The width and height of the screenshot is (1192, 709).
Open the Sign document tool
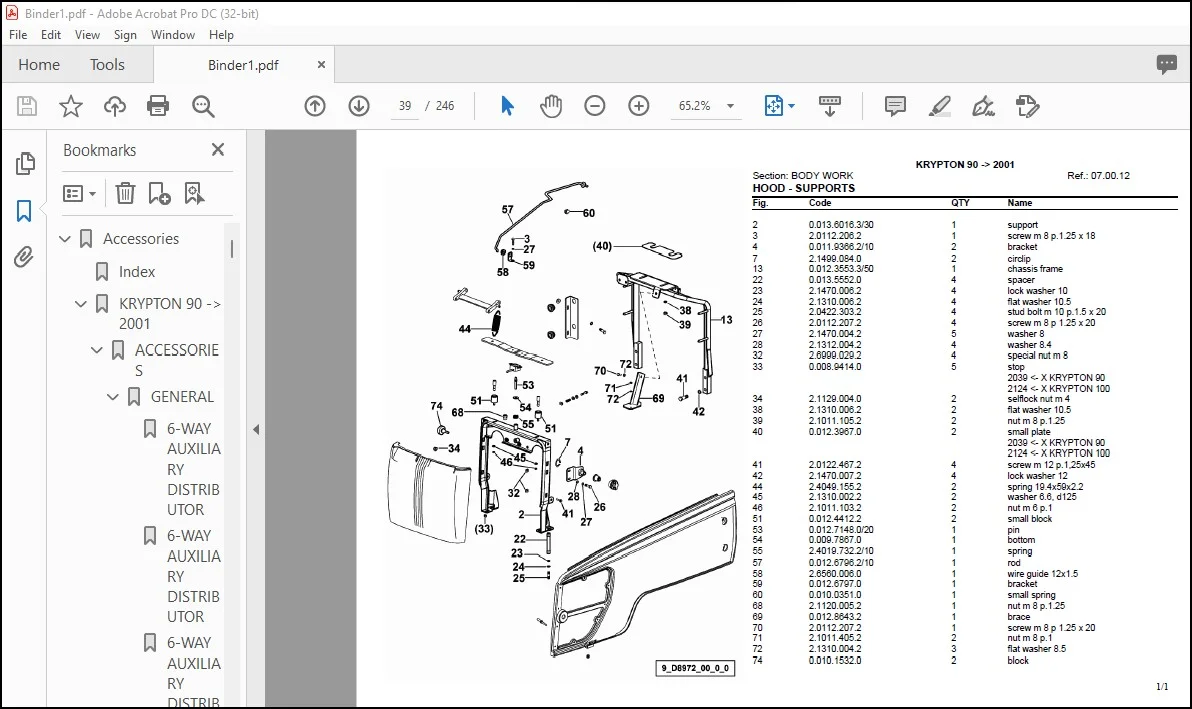(983, 106)
